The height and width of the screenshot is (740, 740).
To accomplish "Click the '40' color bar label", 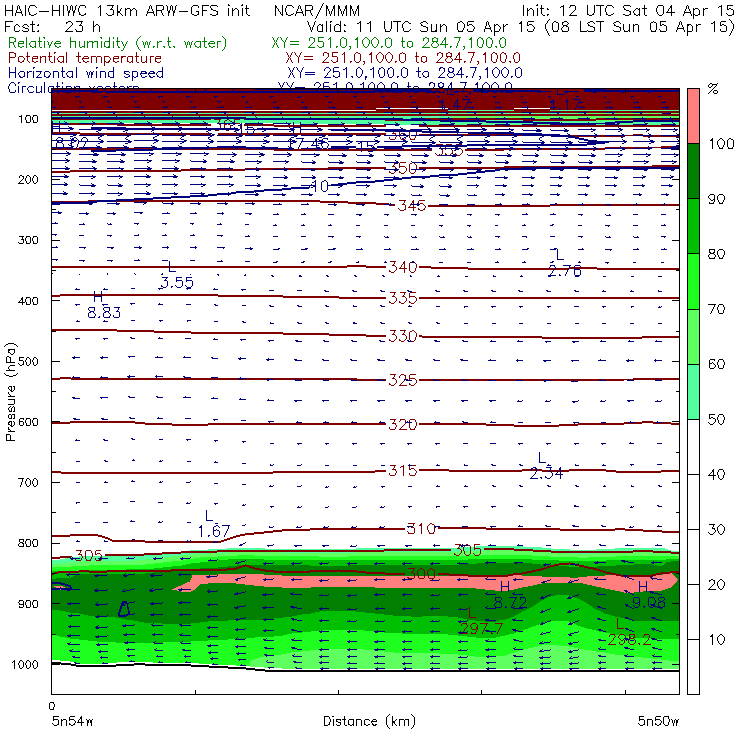I will (716, 474).
